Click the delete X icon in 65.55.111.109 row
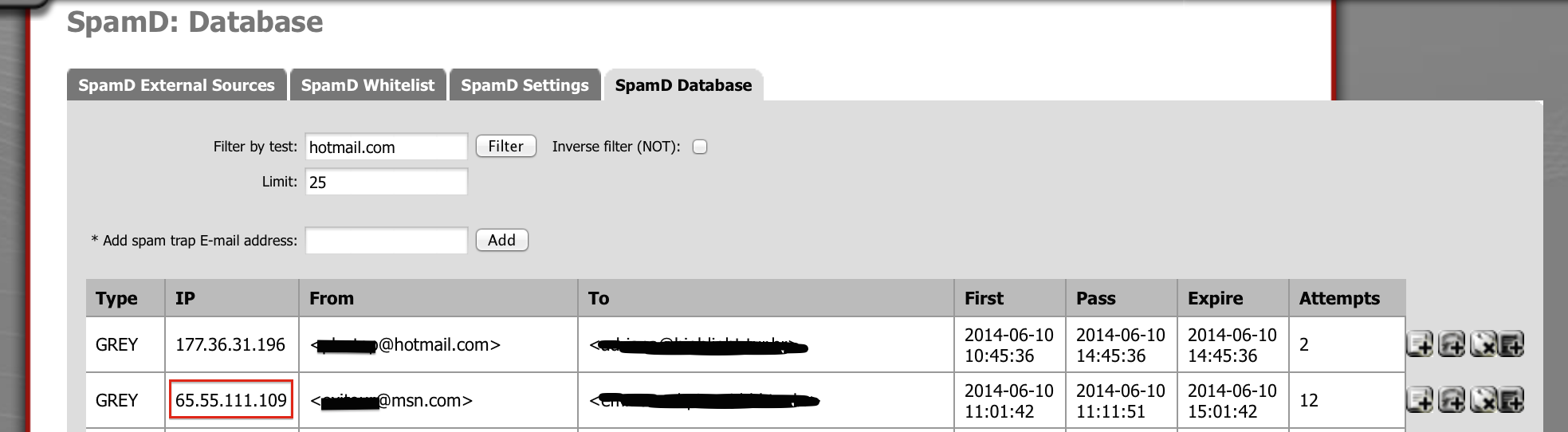 pyautogui.click(x=1482, y=399)
